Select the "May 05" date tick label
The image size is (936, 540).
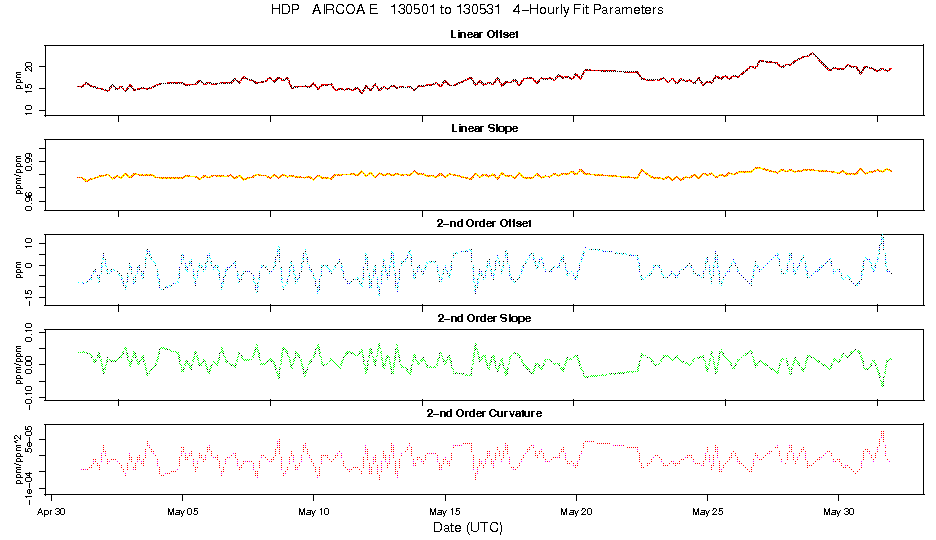tap(183, 509)
